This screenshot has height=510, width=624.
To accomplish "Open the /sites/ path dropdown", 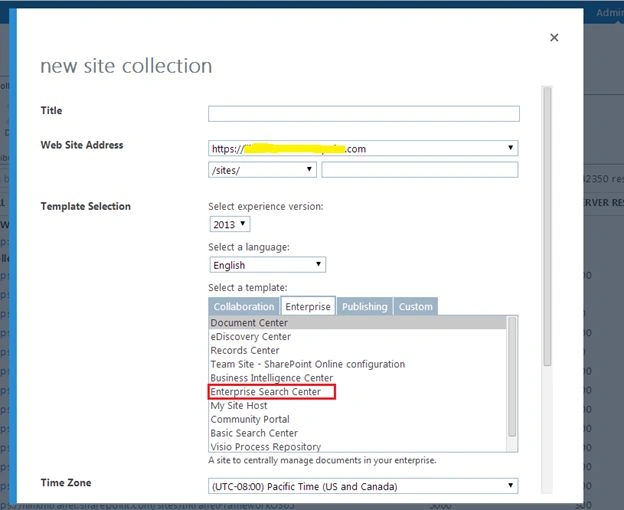I will (x=262, y=170).
